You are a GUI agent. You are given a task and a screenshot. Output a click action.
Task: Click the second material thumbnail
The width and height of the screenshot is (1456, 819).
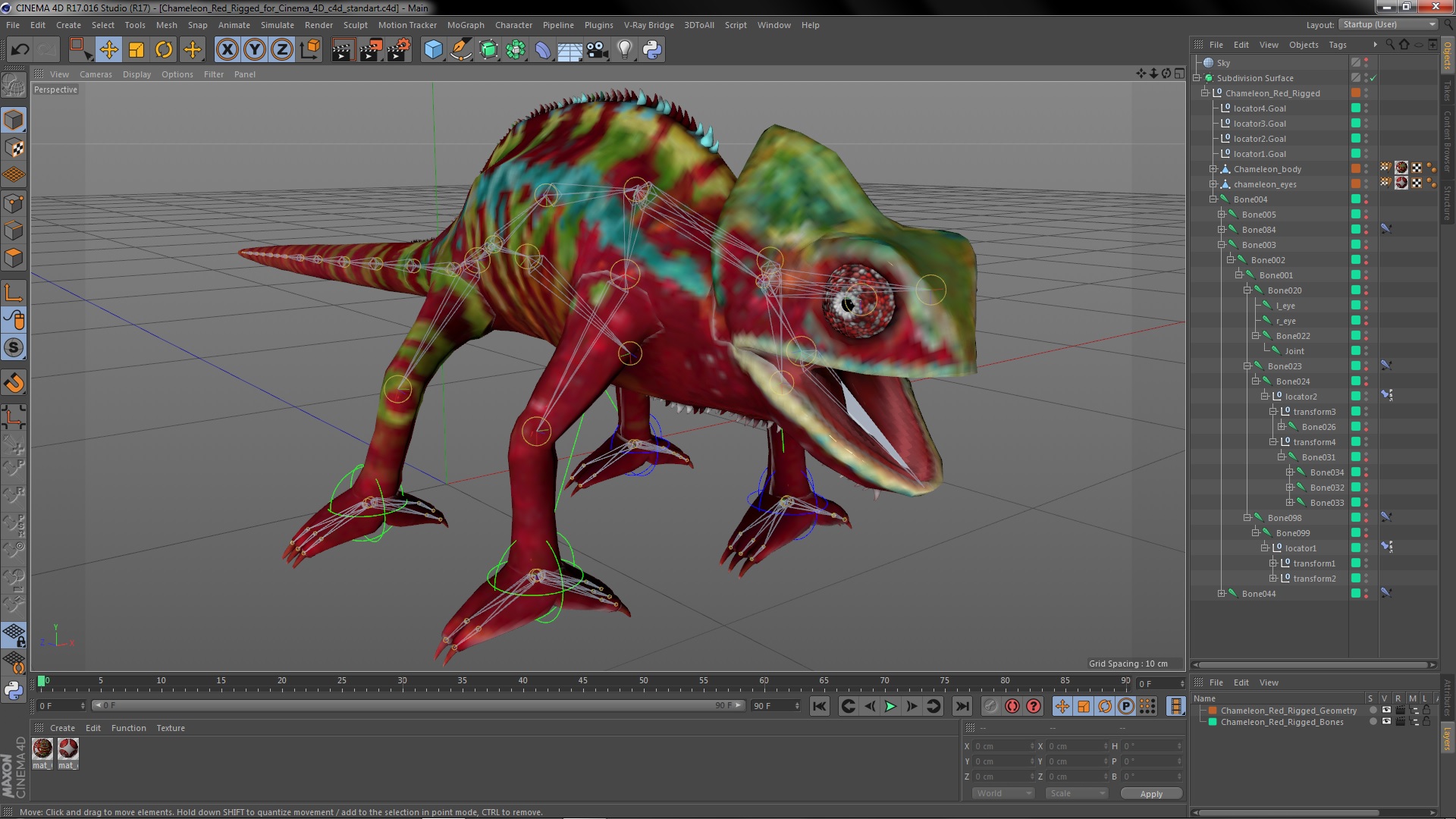(68, 749)
